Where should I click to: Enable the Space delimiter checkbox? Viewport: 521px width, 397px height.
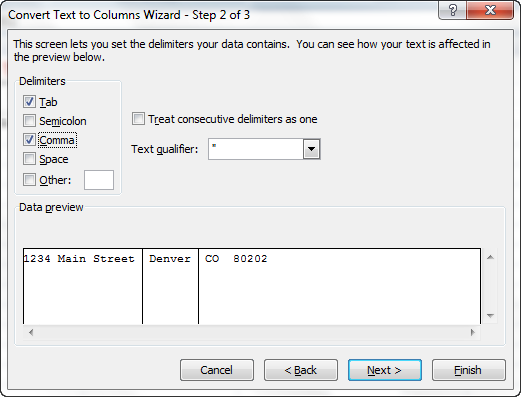tap(29, 159)
